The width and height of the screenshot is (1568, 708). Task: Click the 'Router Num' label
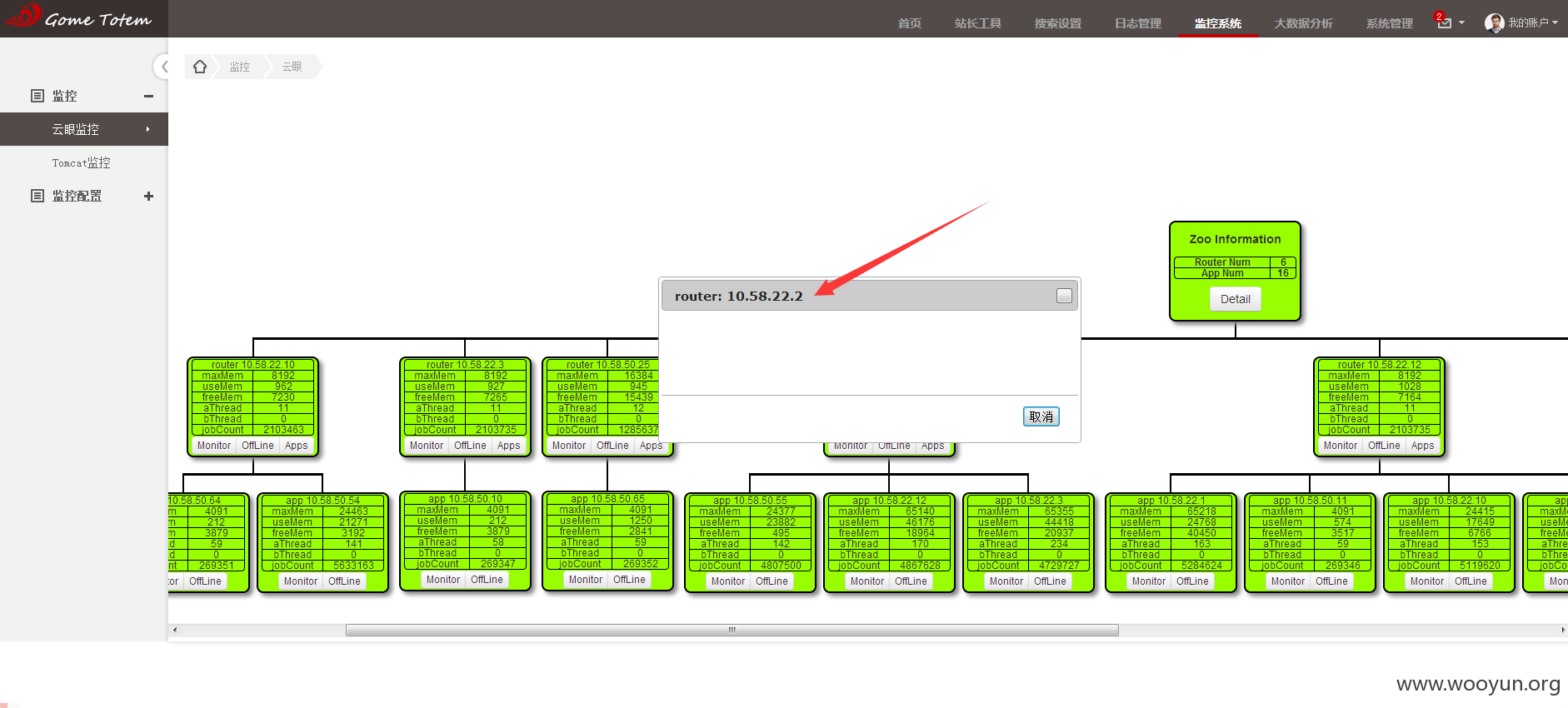pos(1222,262)
